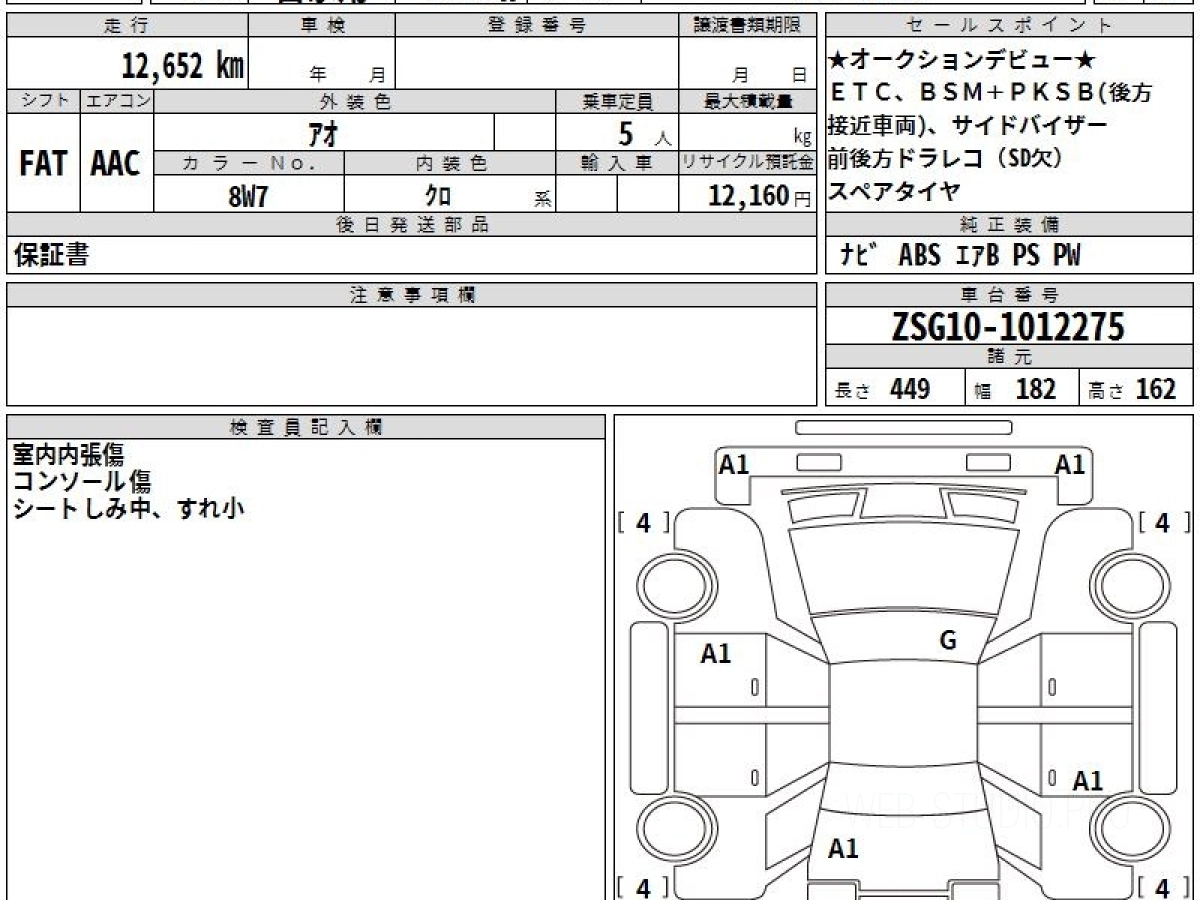Select exterior color value アオ

coord(325,133)
